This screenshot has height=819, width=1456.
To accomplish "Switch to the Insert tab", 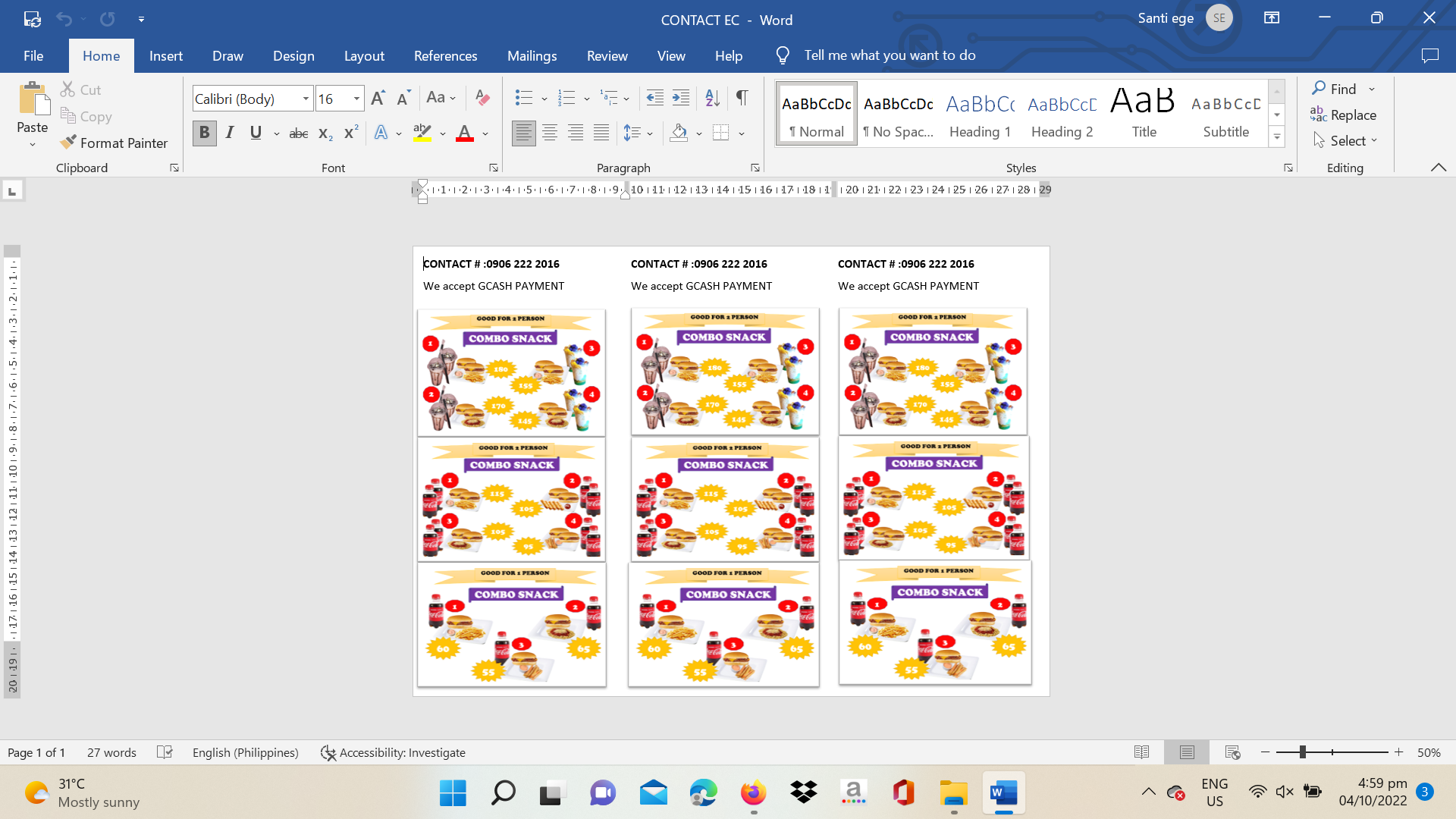I will 165,55.
